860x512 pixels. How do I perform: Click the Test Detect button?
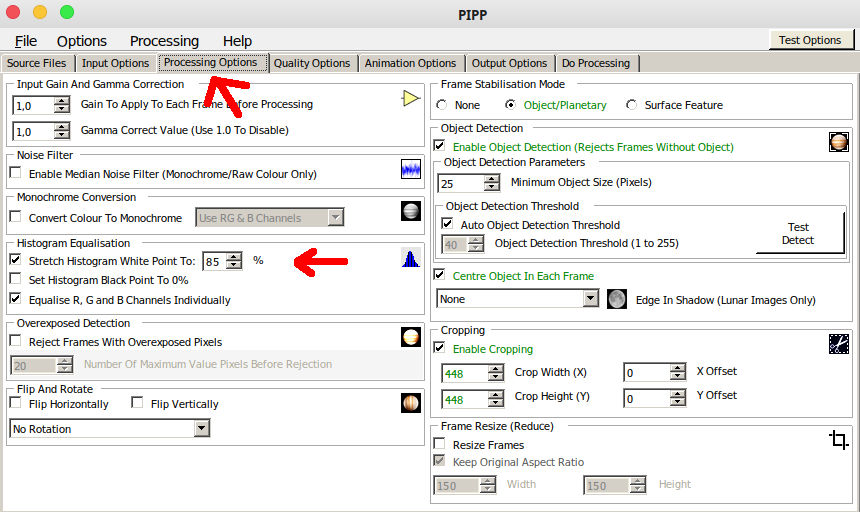pyautogui.click(x=798, y=234)
